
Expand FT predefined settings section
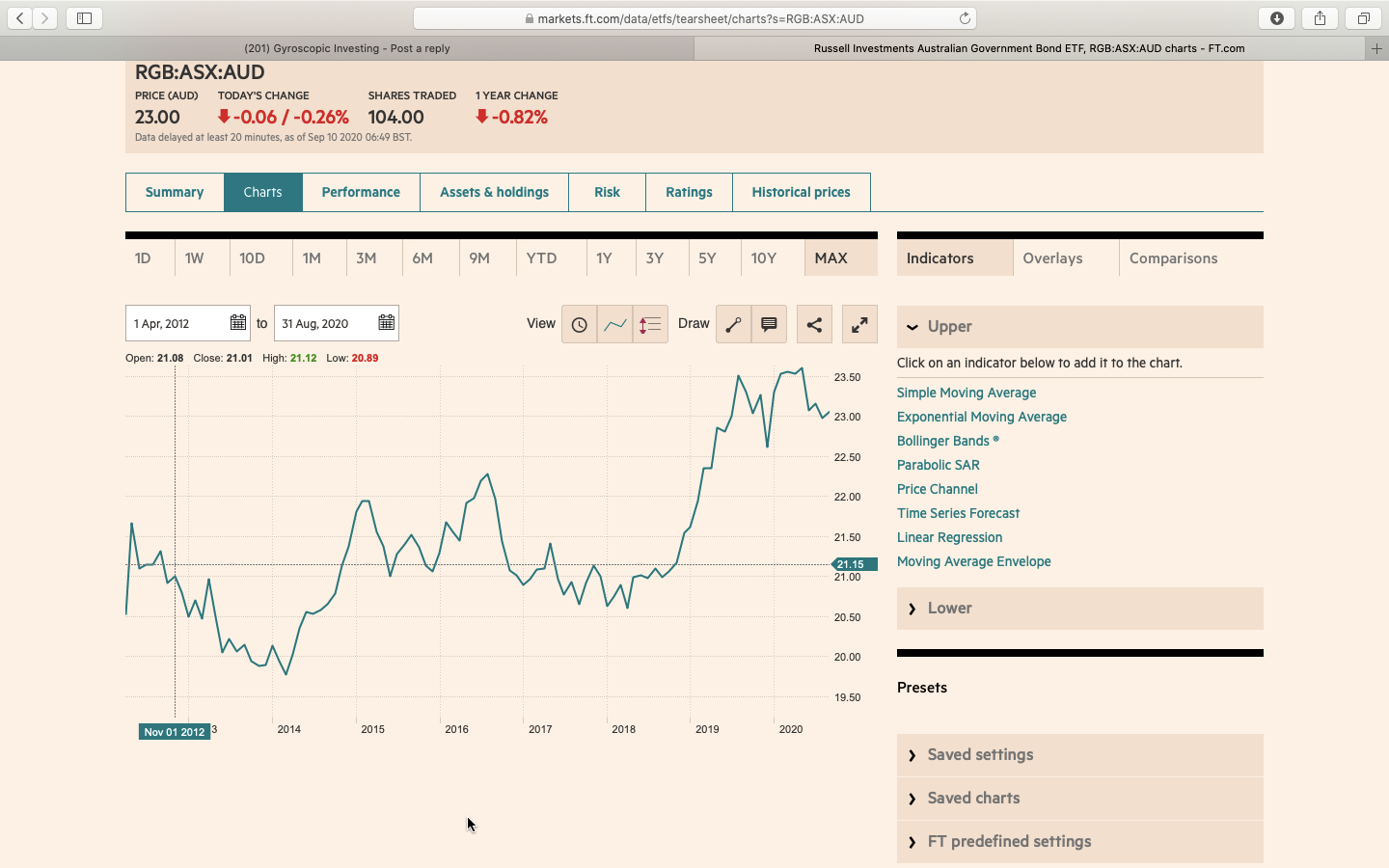(x=912, y=842)
